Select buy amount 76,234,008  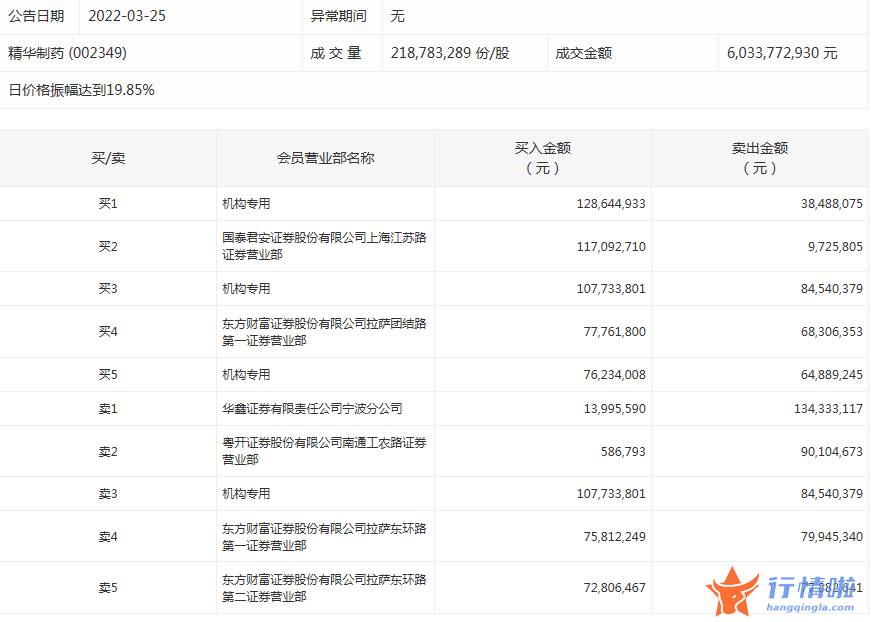[x=615, y=375]
